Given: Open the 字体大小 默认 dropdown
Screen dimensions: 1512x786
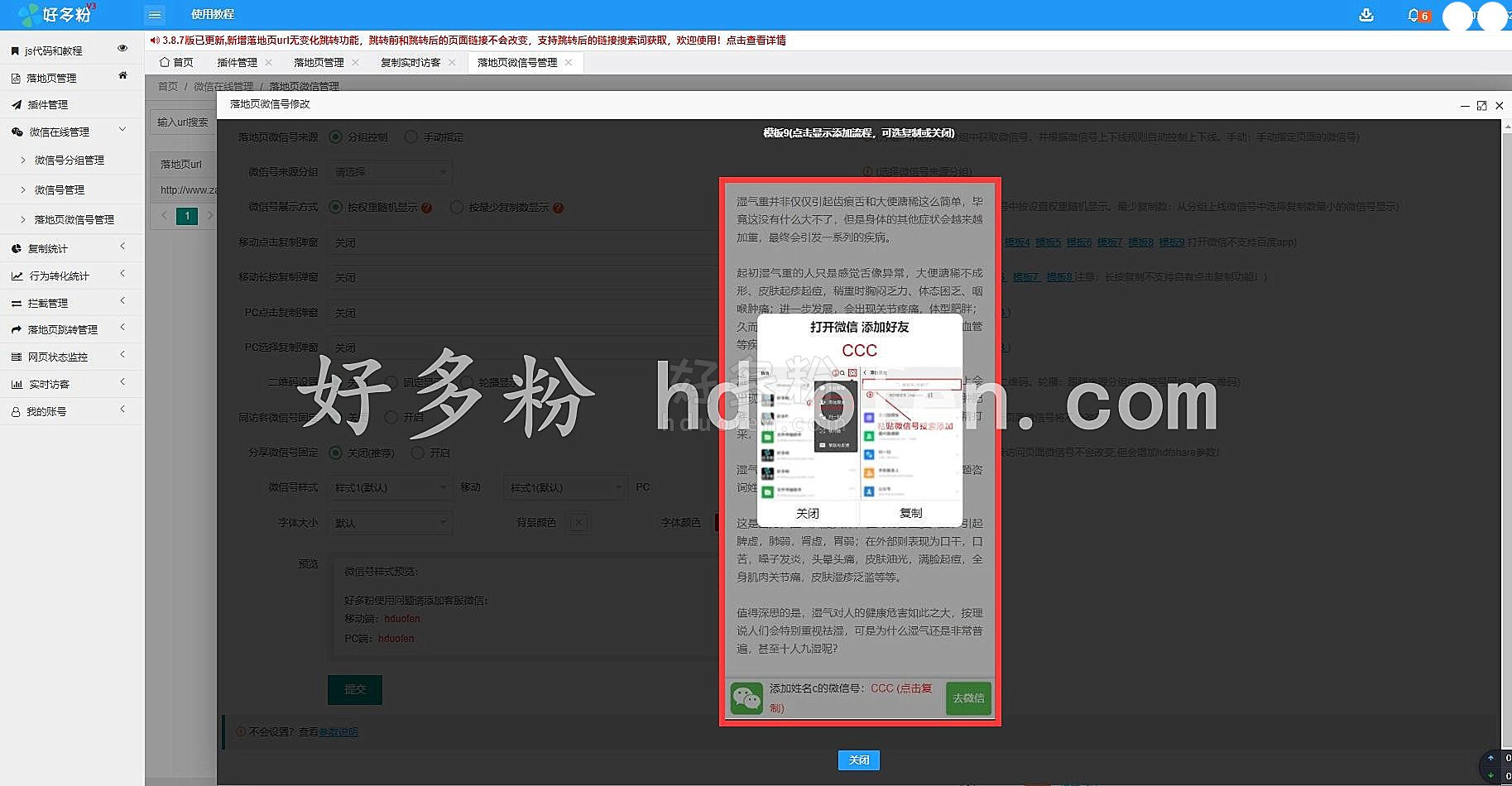Looking at the screenshot, I should pos(390,524).
